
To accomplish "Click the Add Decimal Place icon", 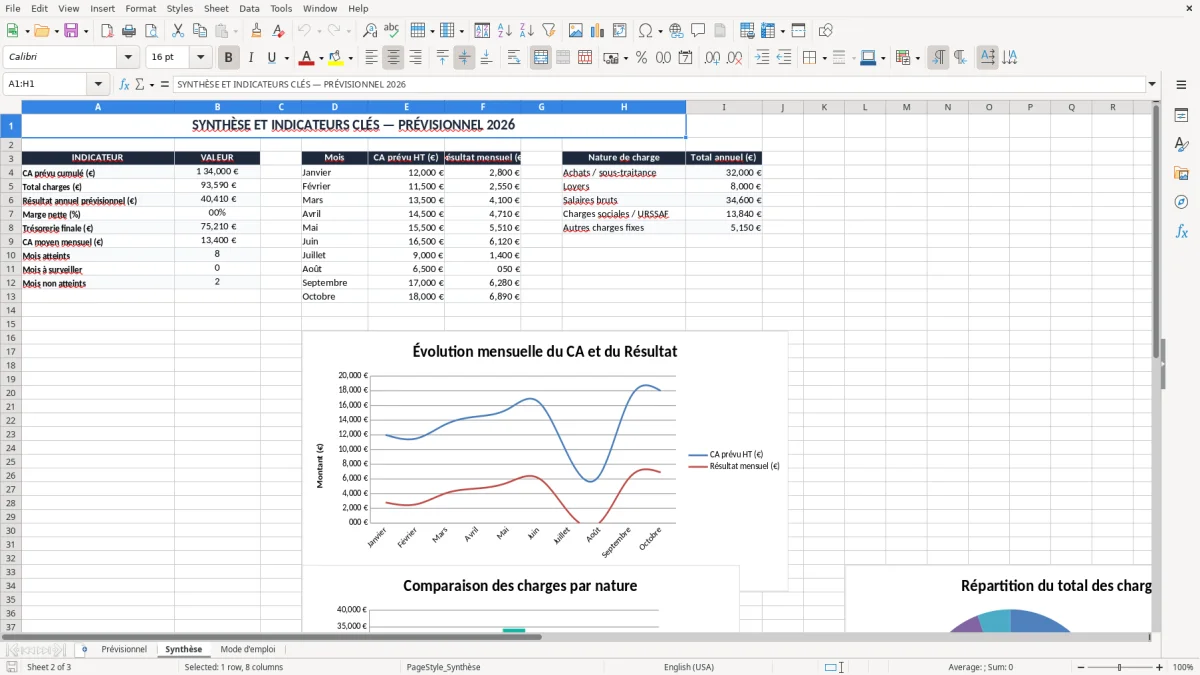I will pyautogui.click(x=713, y=58).
